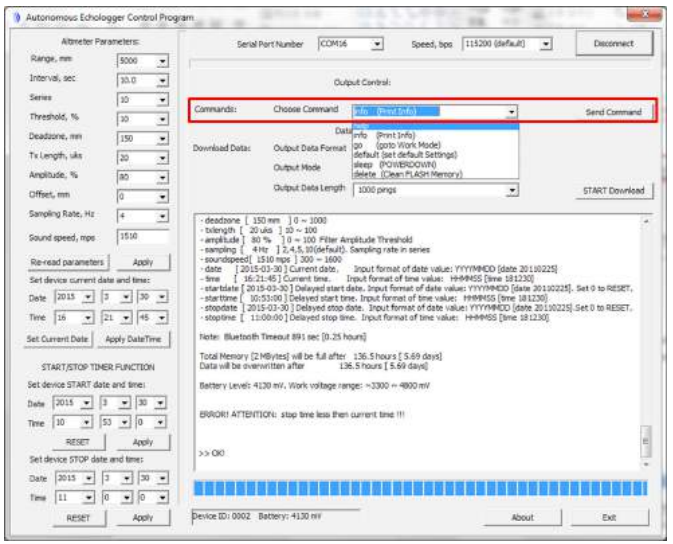Click Set Current Date button

point(56,340)
